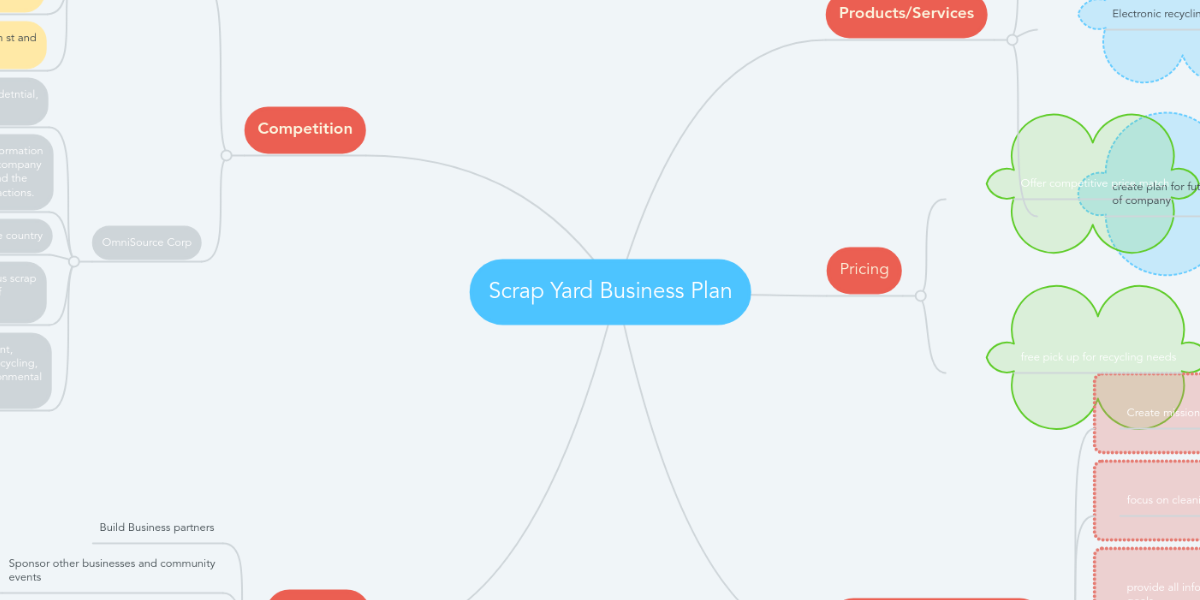Viewport: 1200px width, 600px height.
Task: Select the Pricing topic node
Action: click(x=864, y=270)
